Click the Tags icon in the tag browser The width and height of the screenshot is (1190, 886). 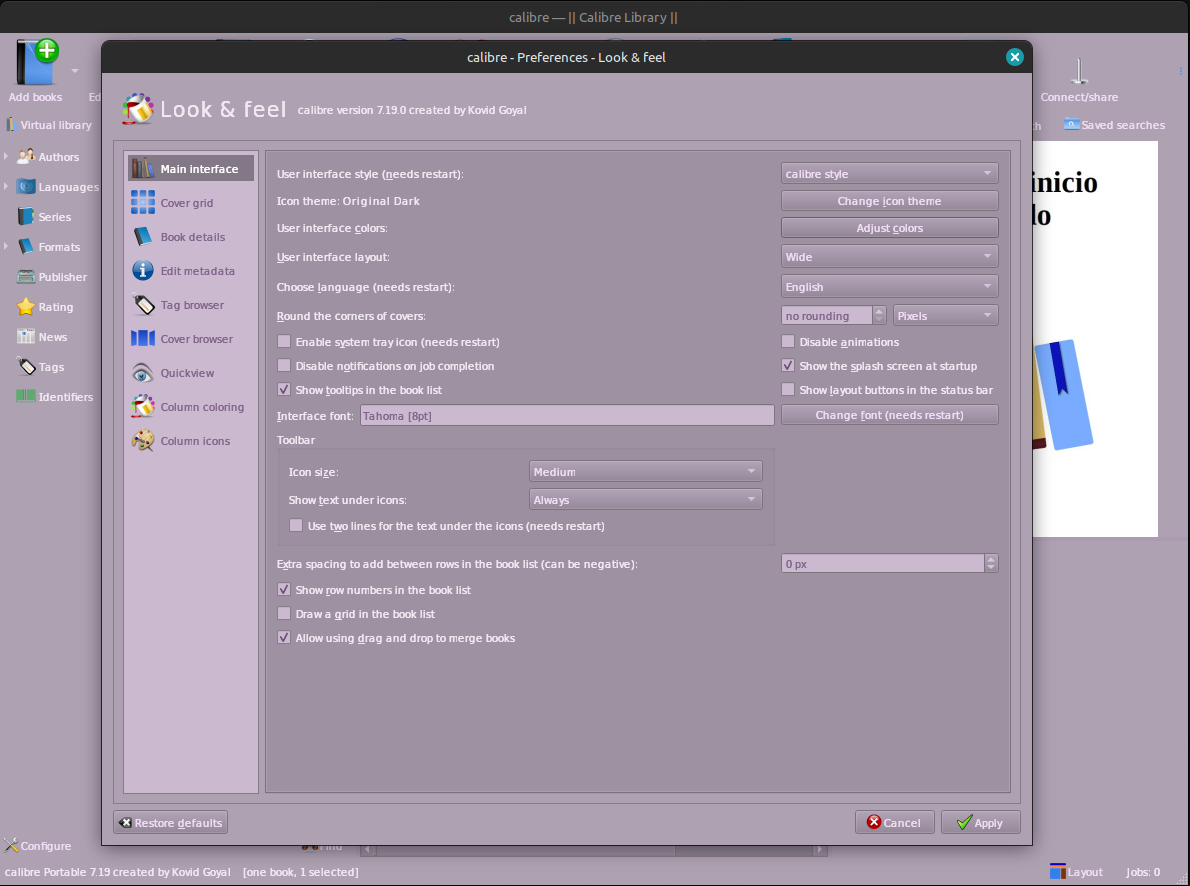click(x=26, y=367)
